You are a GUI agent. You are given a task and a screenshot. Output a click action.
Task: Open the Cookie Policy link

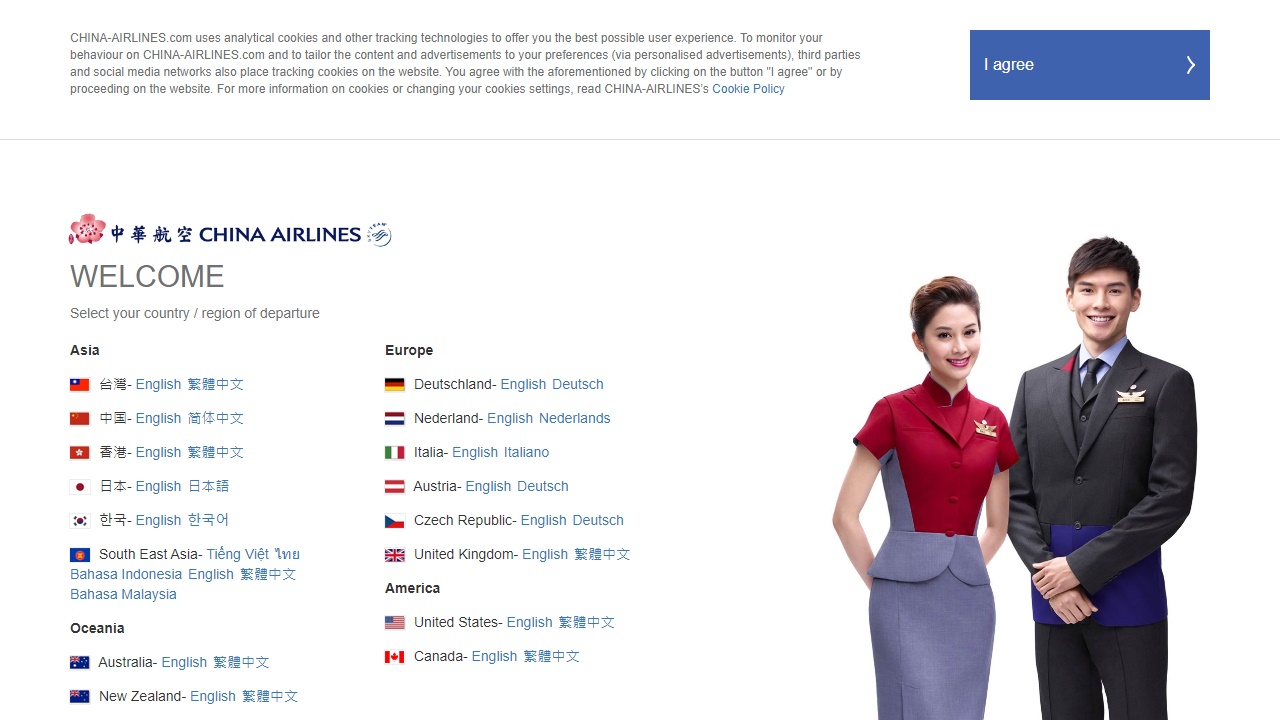748,89
